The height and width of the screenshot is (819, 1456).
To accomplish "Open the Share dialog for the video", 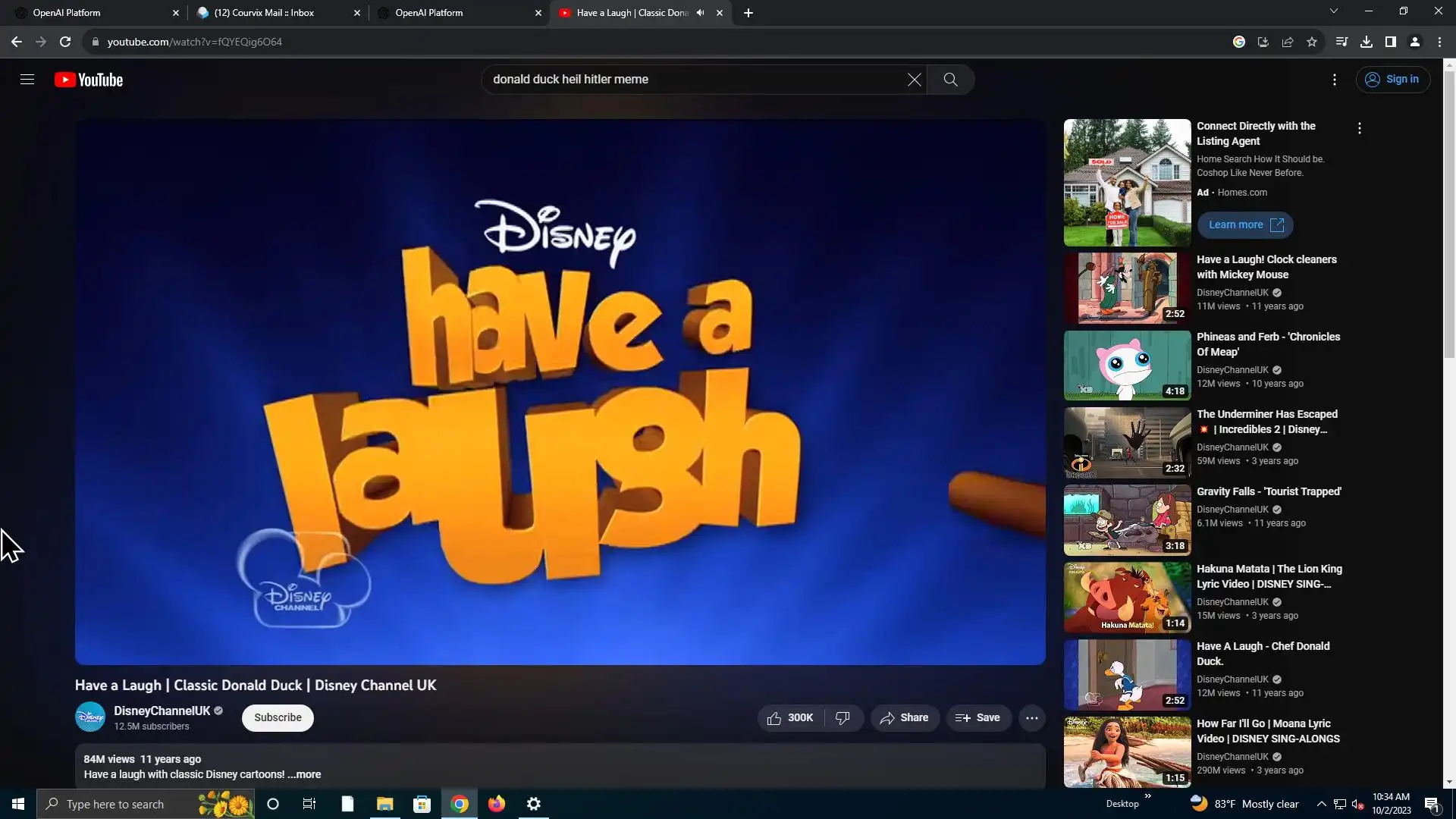I will (x=904, y=718).
